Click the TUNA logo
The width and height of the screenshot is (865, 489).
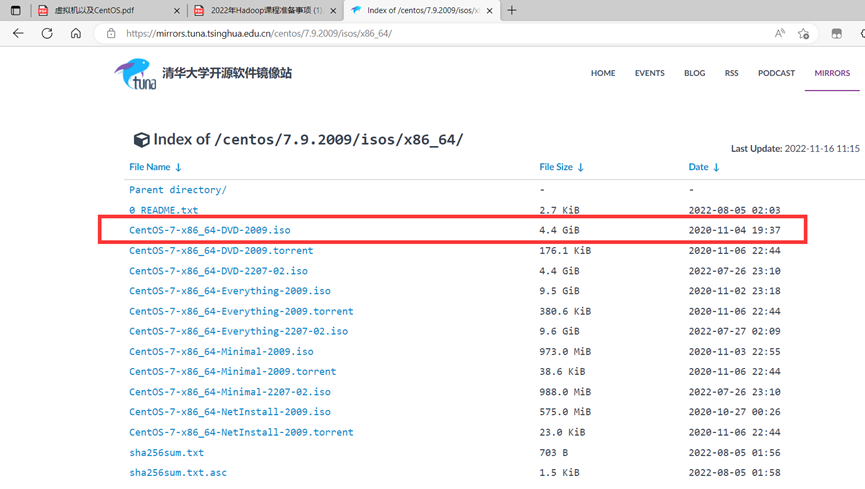pos(136,74)
